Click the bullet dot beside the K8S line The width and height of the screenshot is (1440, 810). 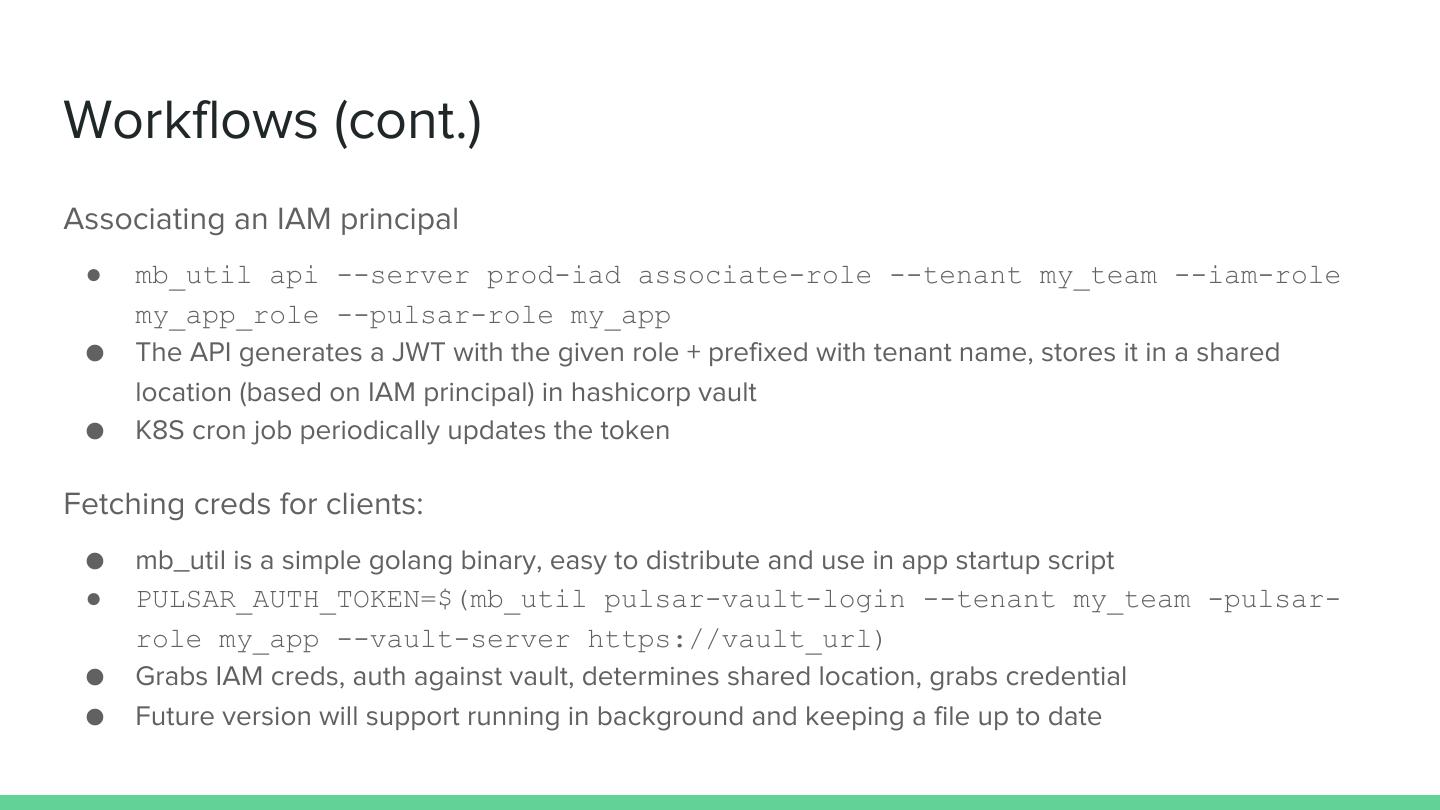(x=95, y=431)
